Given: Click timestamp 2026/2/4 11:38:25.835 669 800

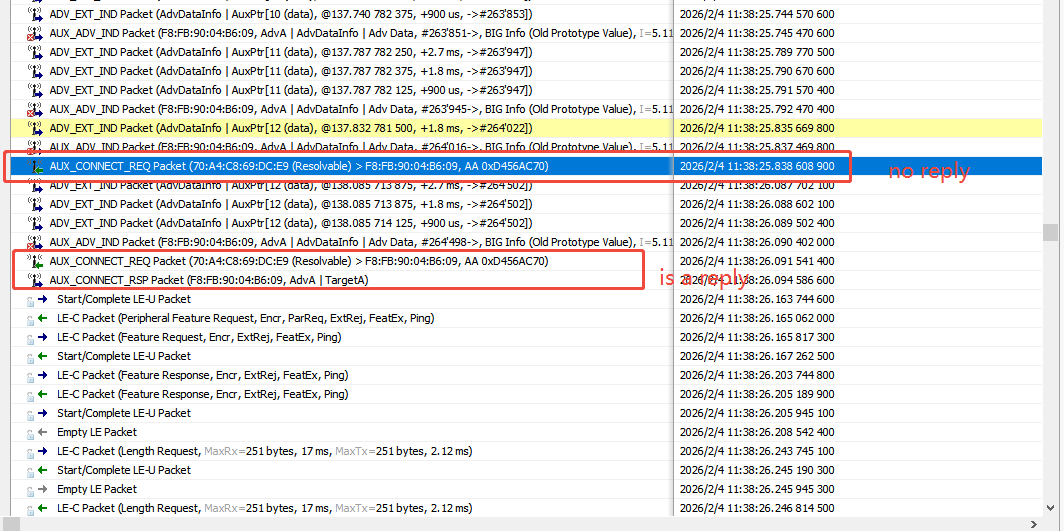Looking at the screenshot, I should point(757,128).
